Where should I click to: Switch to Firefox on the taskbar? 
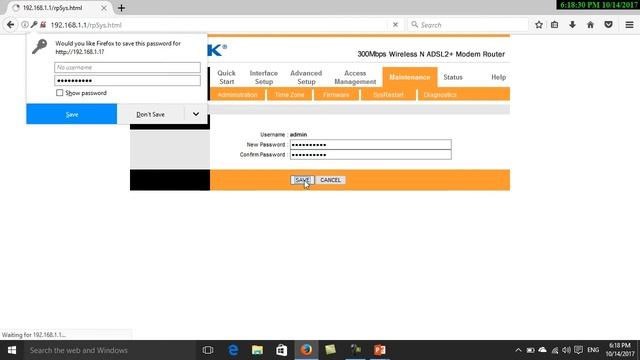[306, 350]
